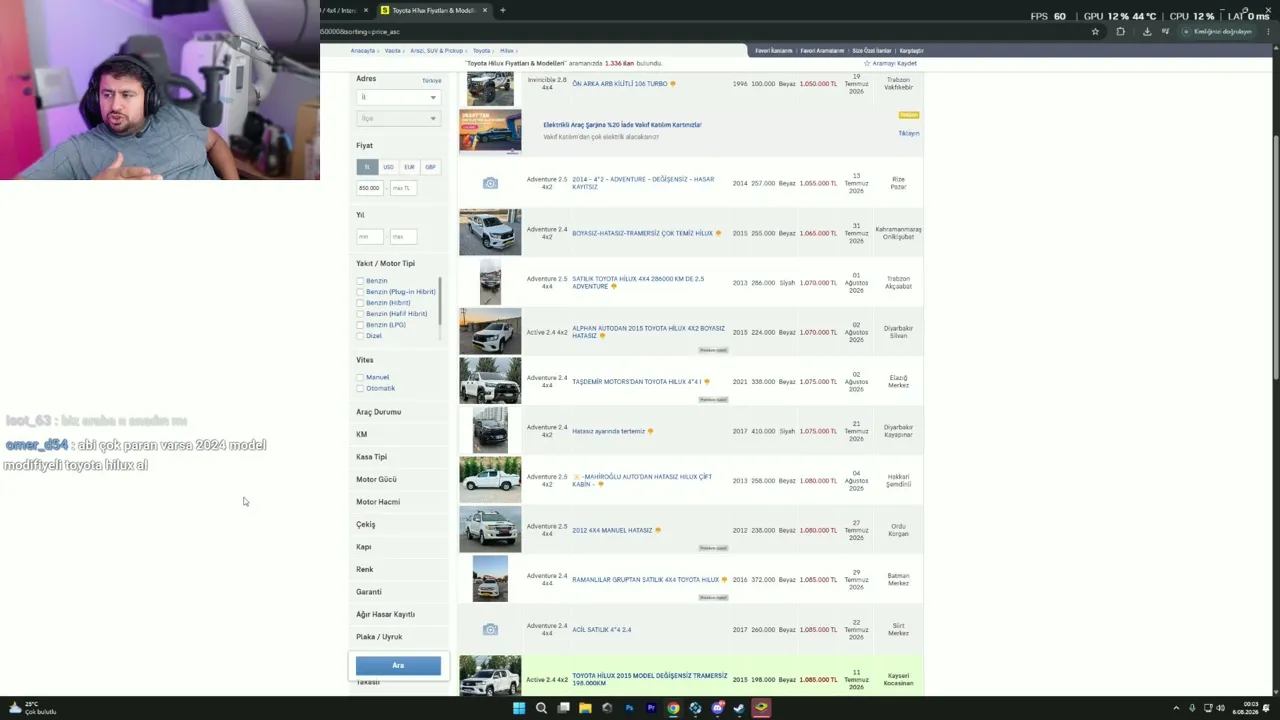Open Discord from the taskbar
The height and width of the screenshot is (720, 1280).
pos(717,708)
